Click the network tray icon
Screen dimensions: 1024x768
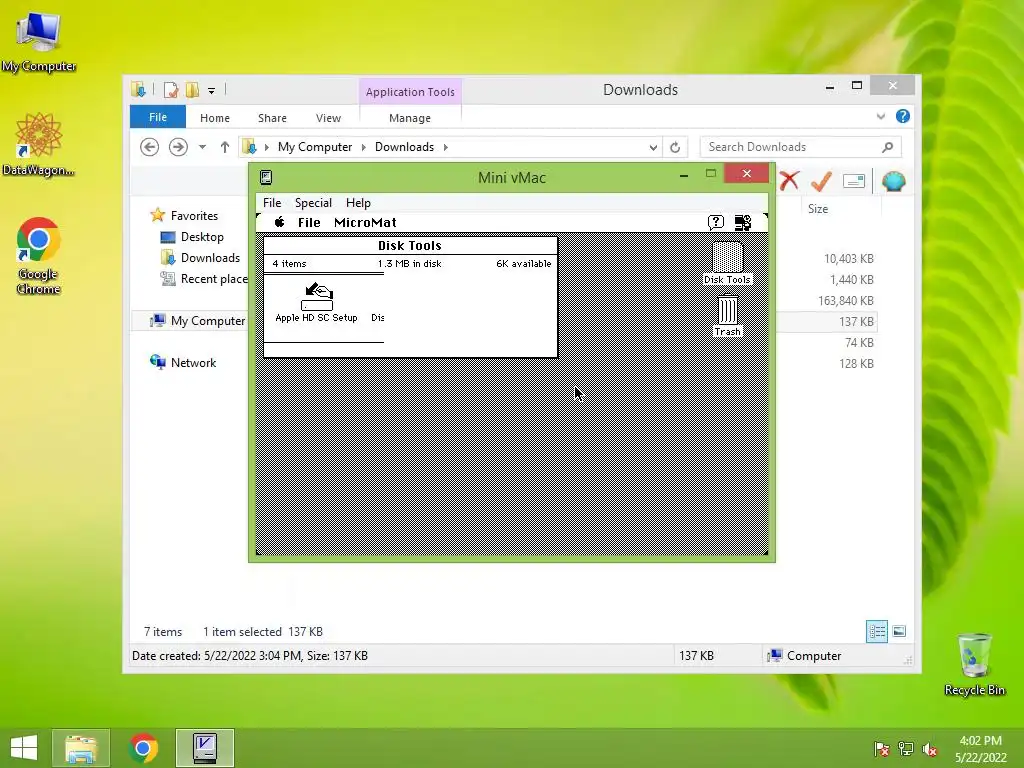pos(906,749)
